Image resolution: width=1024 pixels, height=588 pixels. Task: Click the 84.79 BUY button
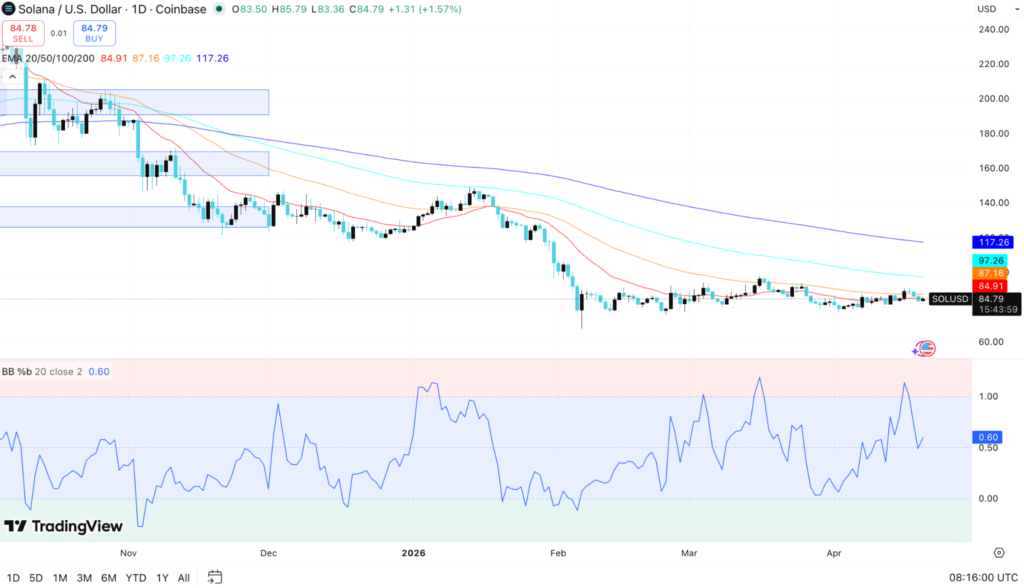coord(93,33)
